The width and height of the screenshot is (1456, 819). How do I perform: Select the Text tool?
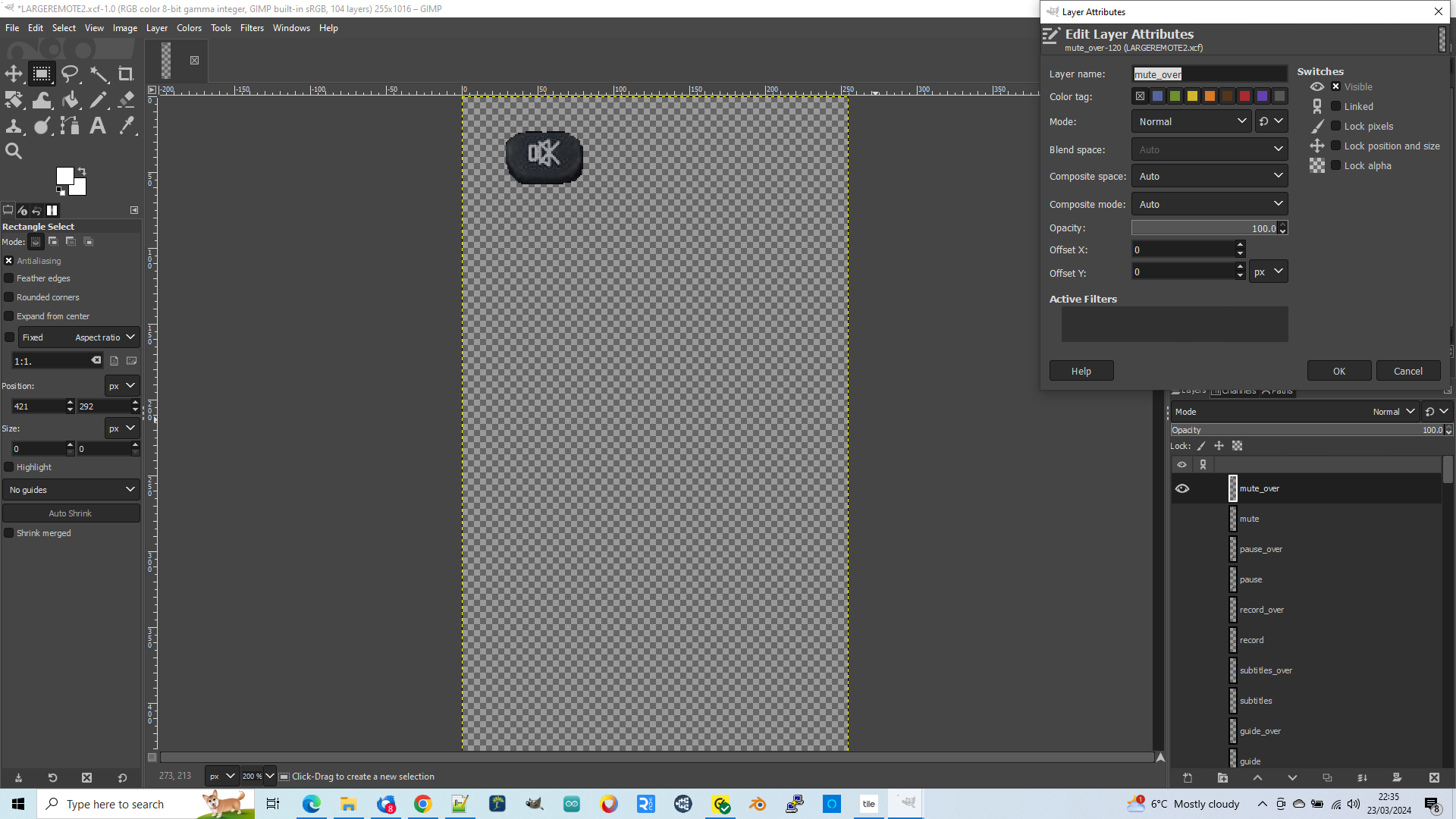pos(98,126)
